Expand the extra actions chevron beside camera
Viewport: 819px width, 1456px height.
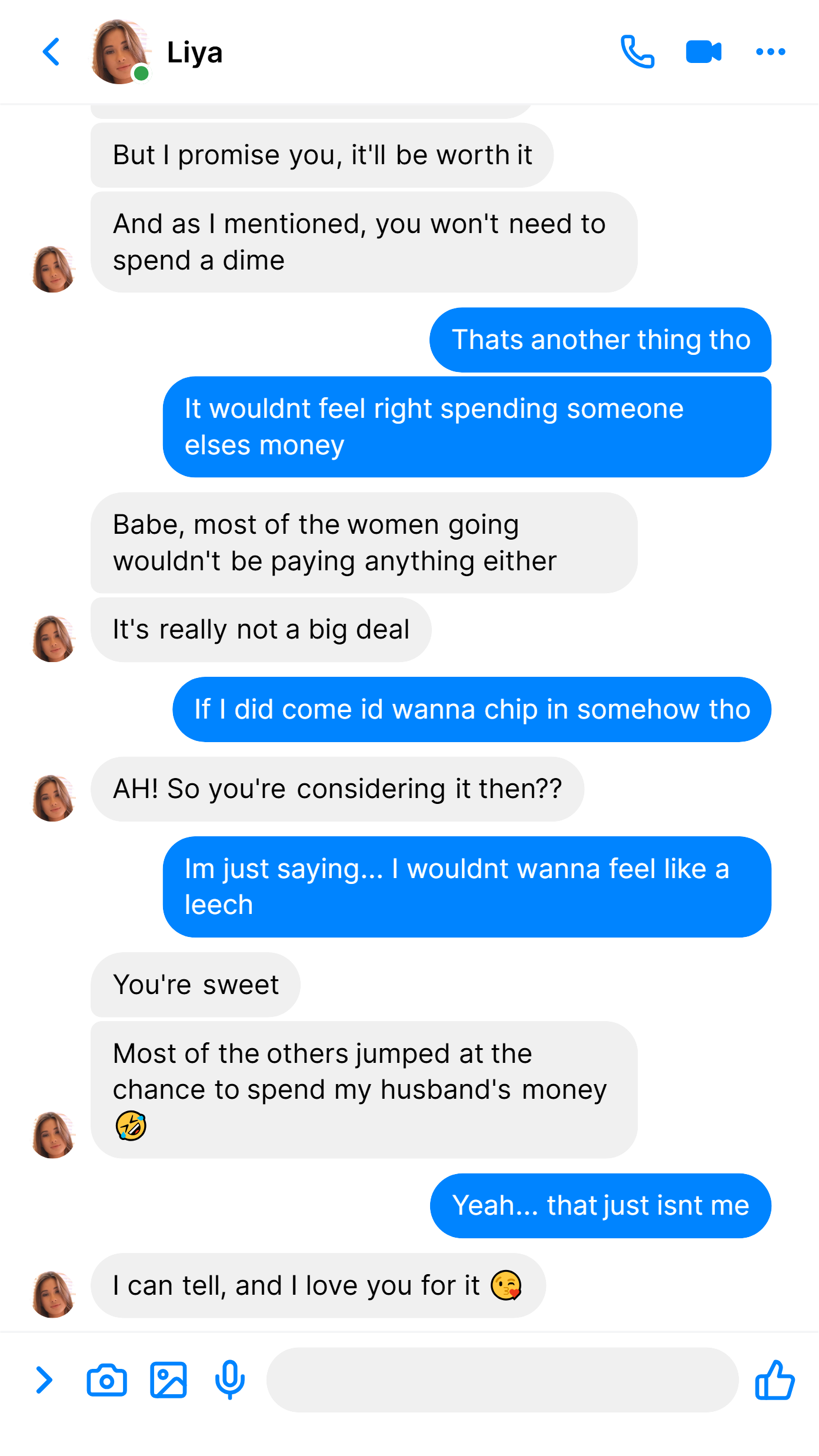click(44, 1380)
